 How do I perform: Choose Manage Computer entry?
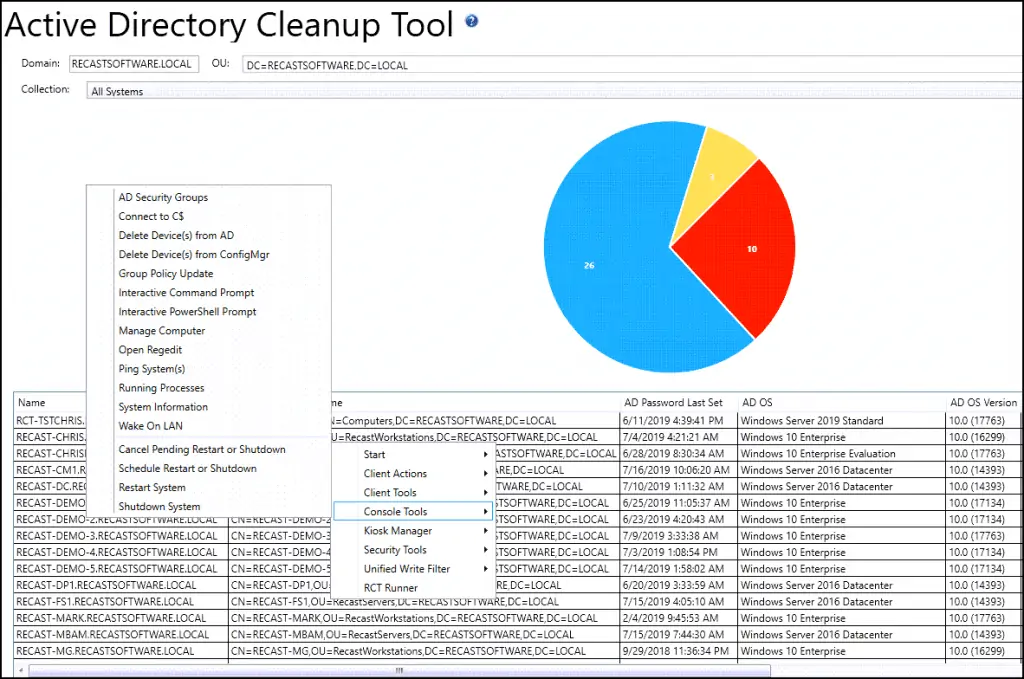[162, 330]
